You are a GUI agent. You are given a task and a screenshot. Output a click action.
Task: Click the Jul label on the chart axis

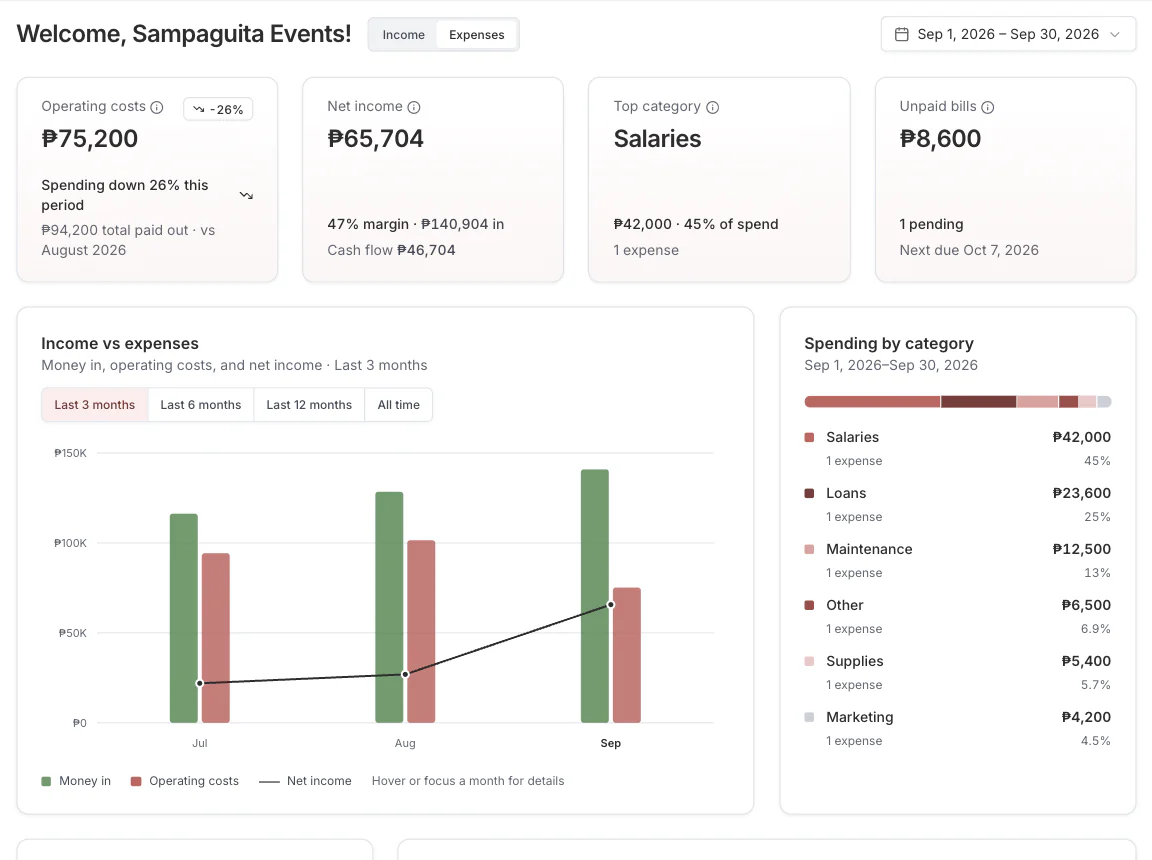(200, 743)
